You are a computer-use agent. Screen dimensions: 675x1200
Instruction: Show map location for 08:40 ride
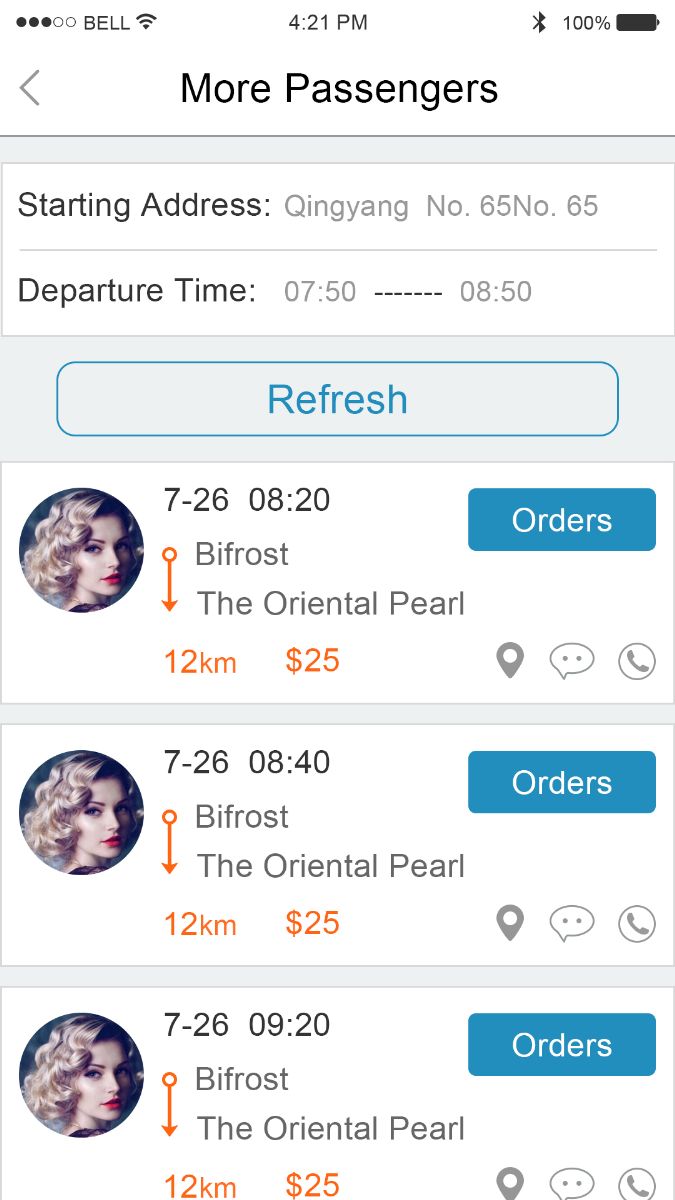(x=510, y=923)
